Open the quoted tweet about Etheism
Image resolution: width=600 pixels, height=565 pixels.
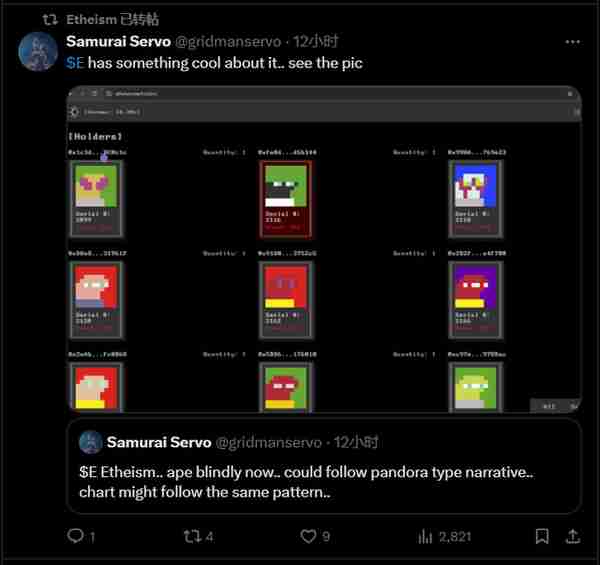(324, 466)
